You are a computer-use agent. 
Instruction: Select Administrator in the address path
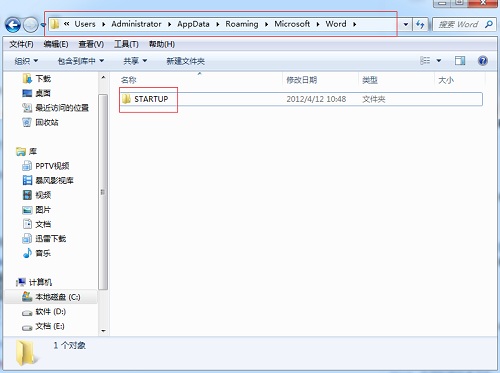click(x=136, y=24)
